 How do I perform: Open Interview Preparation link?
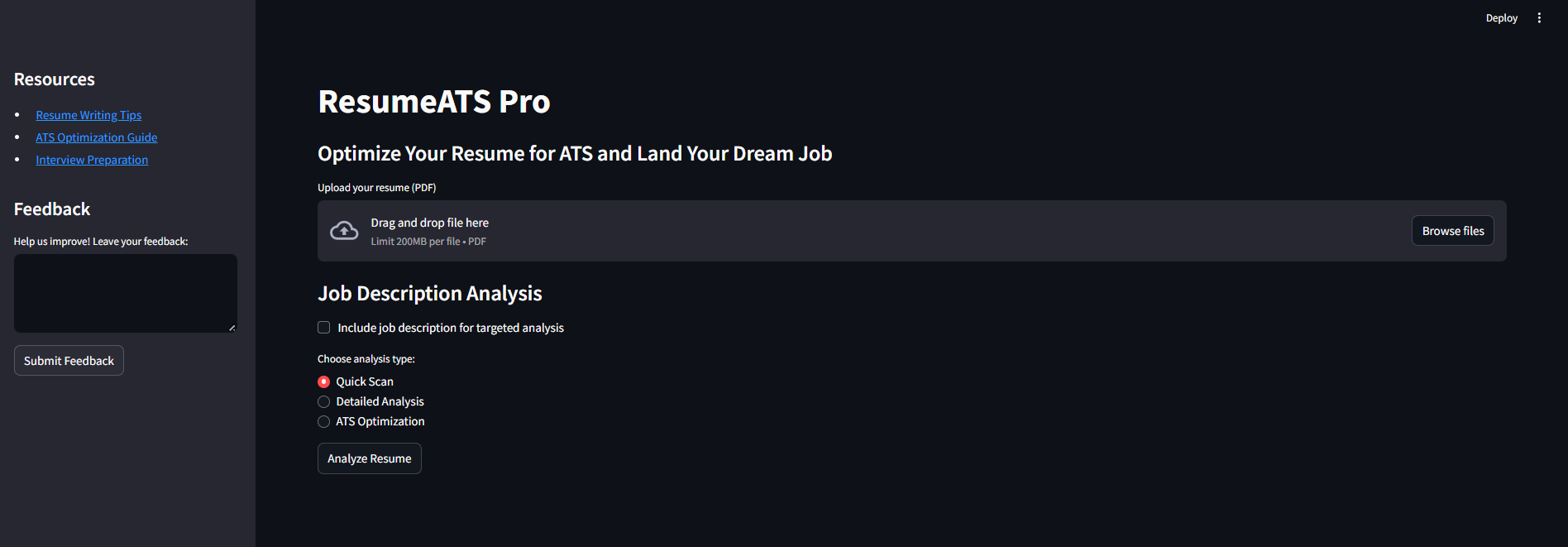coord(92,160)
